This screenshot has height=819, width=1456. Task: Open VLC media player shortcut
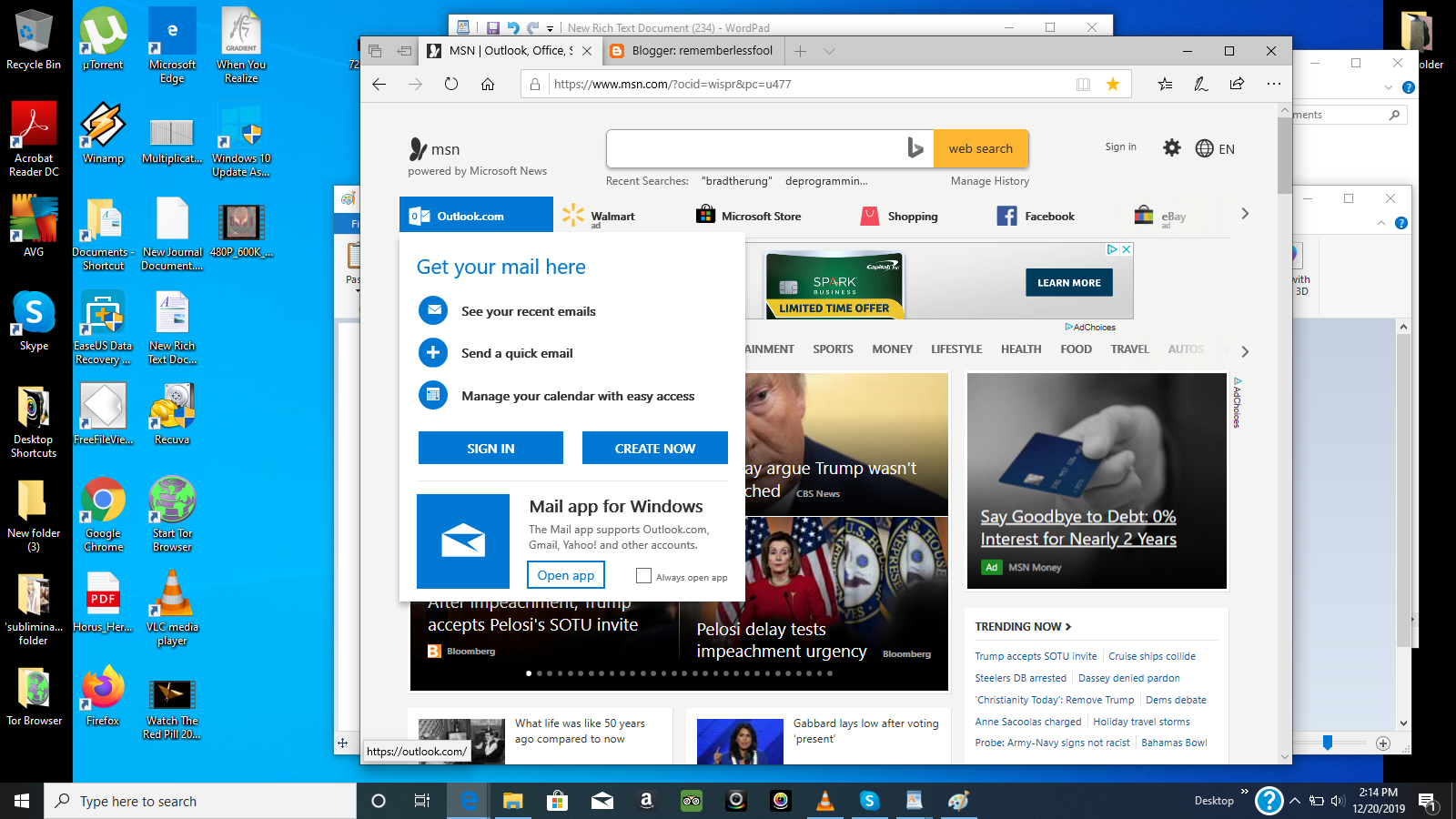click(x=172, y=608)
